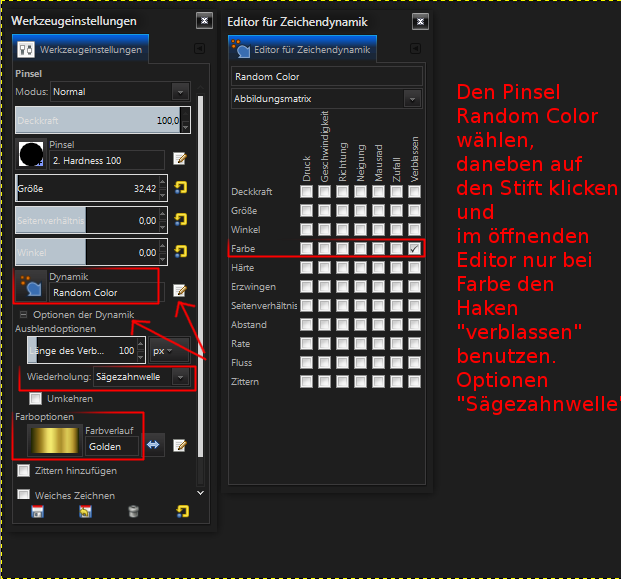This screenshot has width=621, height=579.
Task: Close the Editor für Zeichendynamik dock
Action: coord(420,21)
